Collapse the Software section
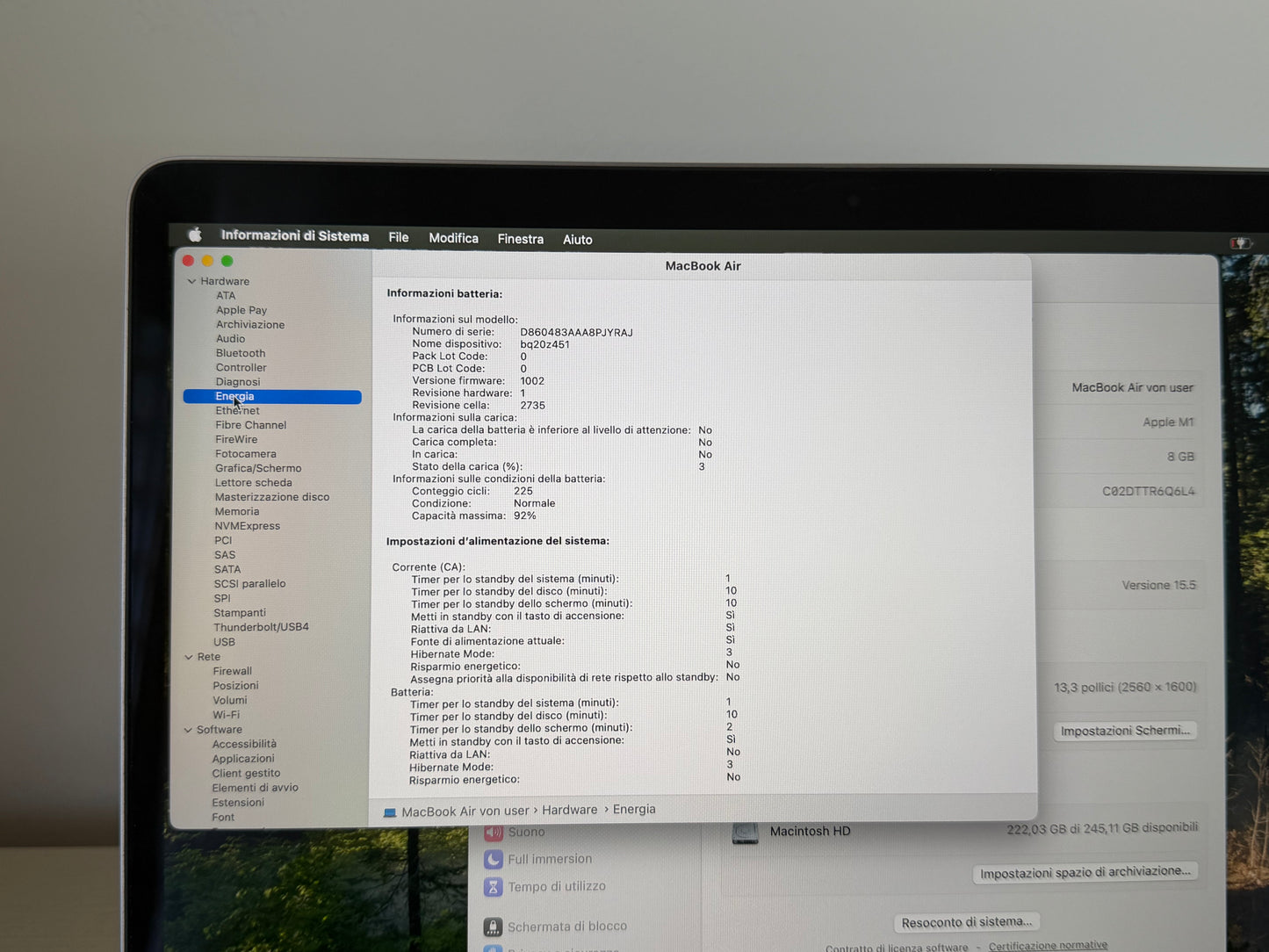This screenshot has width=1269, height=952. click(x=187, y=730)
